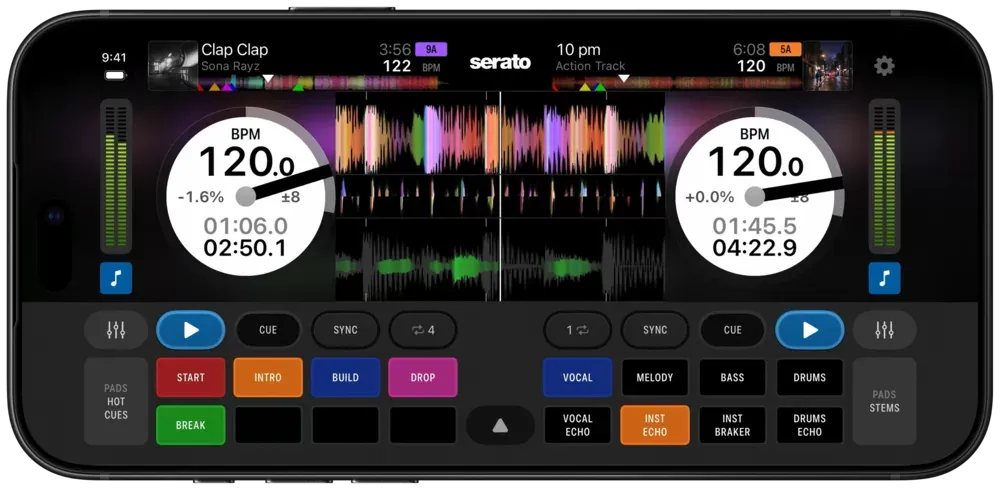
Task: Open settings with the gear icon
Action: [x=884, y=66]
